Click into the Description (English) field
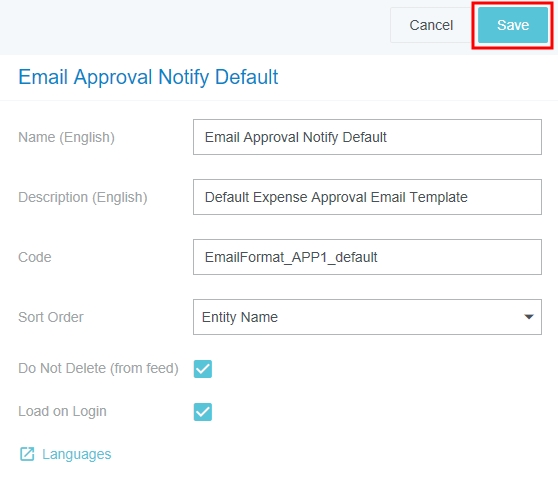The width and height of the screenshot is (558, 491). tap(367, 197)
